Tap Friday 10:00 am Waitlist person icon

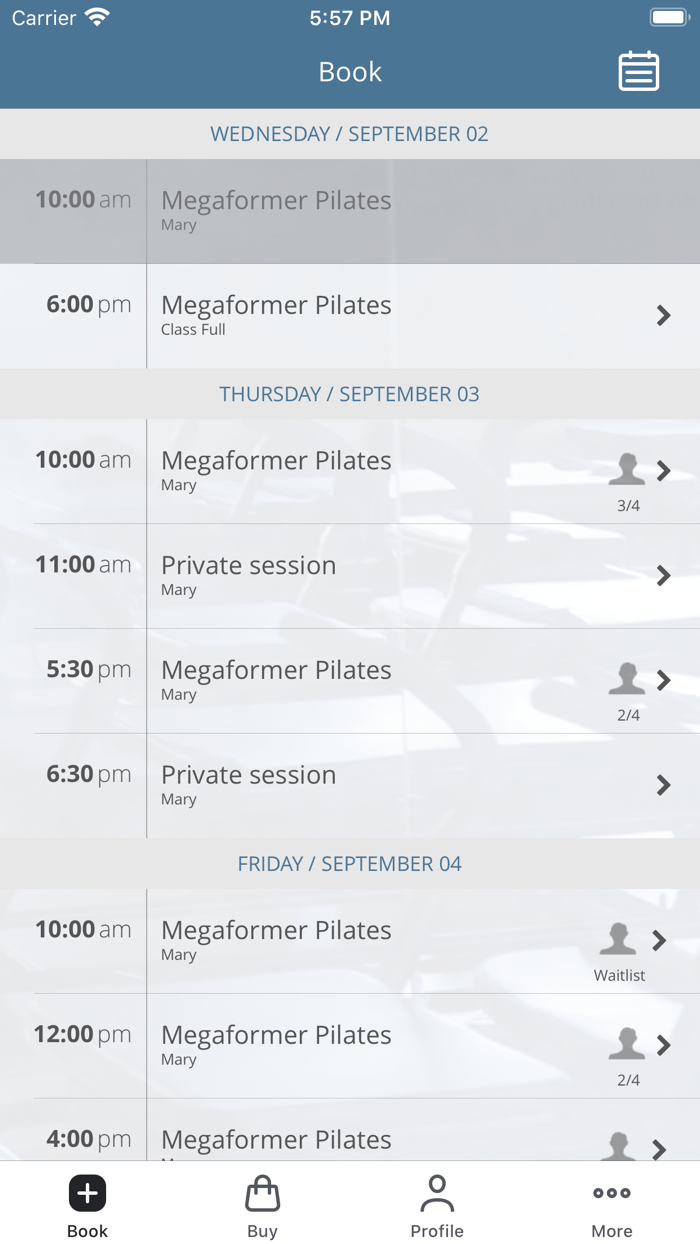click(618, 940)
